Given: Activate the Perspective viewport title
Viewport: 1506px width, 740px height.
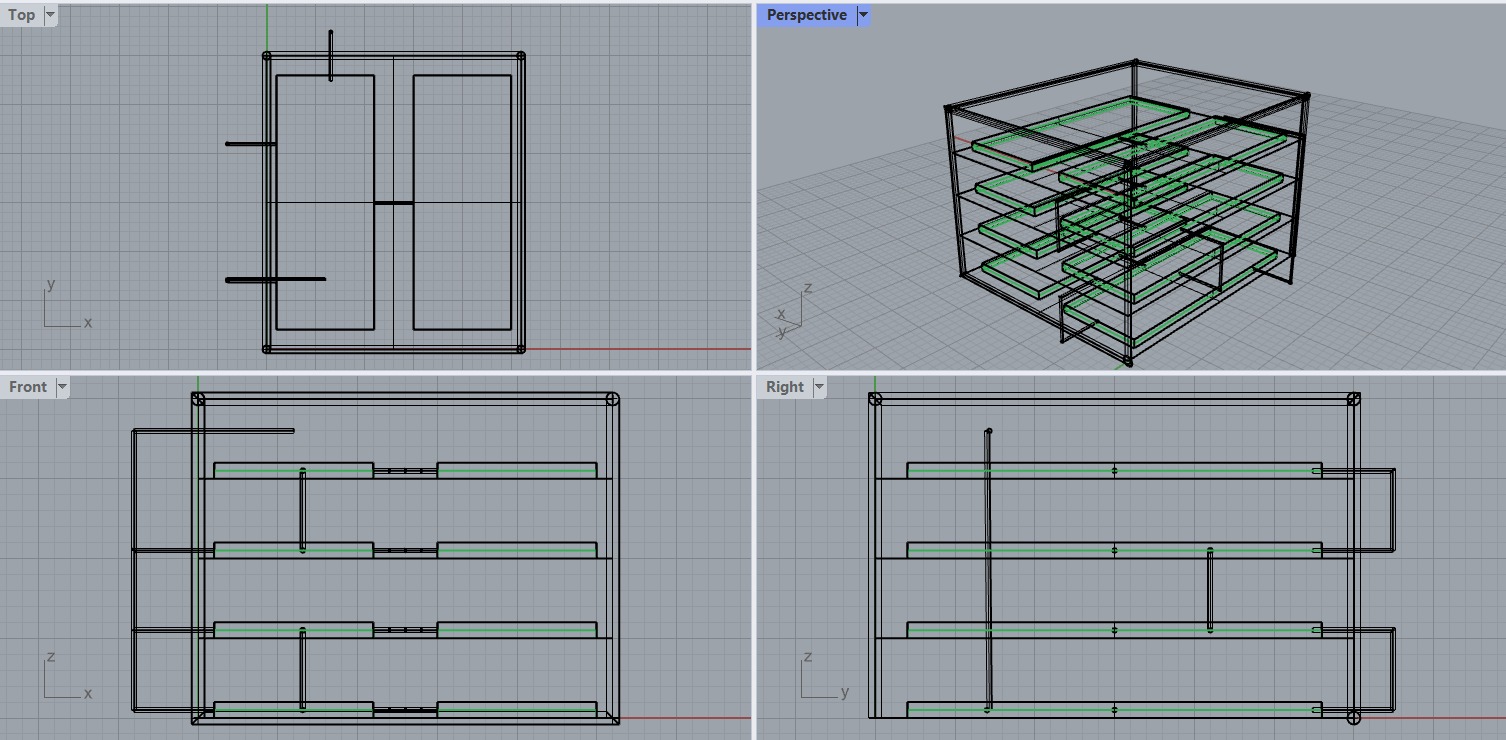Looking at the screenshot, I should [806, 15].
